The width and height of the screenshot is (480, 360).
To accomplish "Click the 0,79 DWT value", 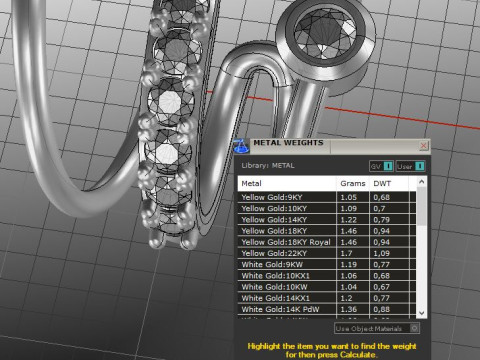I will coord(381,220).
